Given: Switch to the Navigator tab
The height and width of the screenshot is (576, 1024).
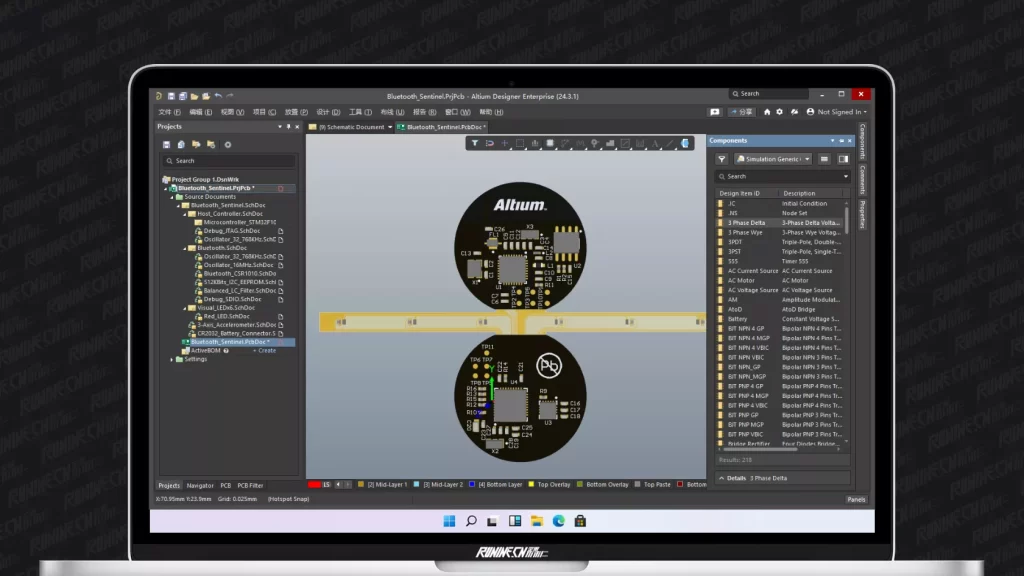Looking at the screenshot, I should [x=200, y=485].
